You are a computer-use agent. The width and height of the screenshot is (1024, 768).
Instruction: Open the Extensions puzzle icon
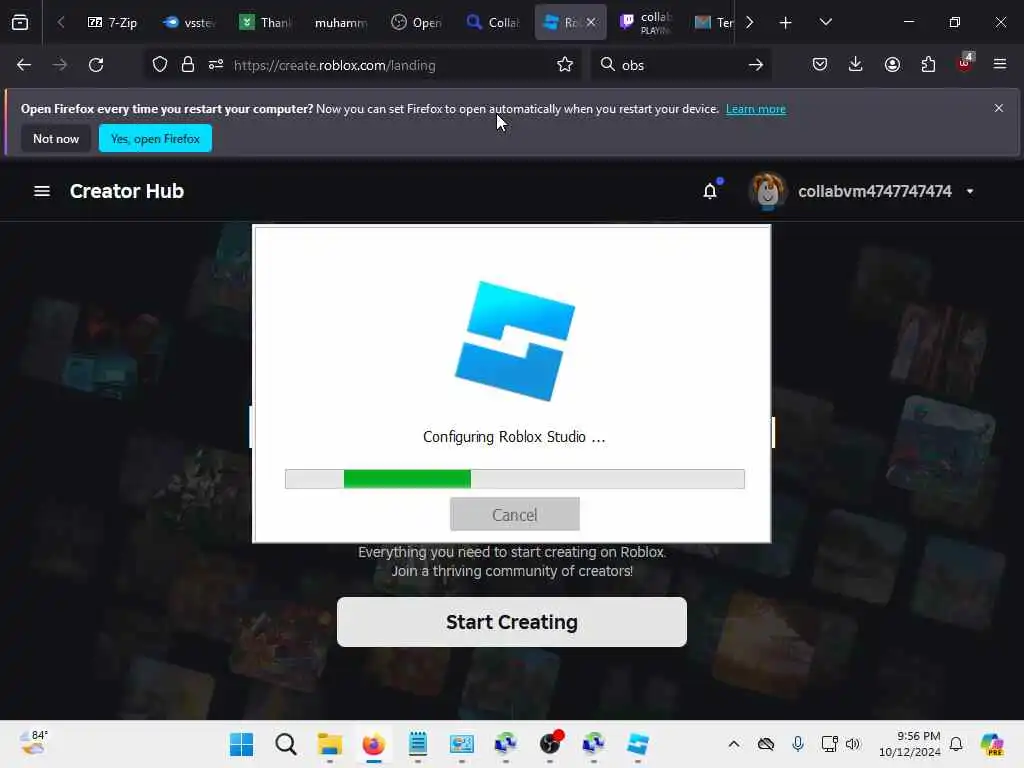click(x=928, y=64)
